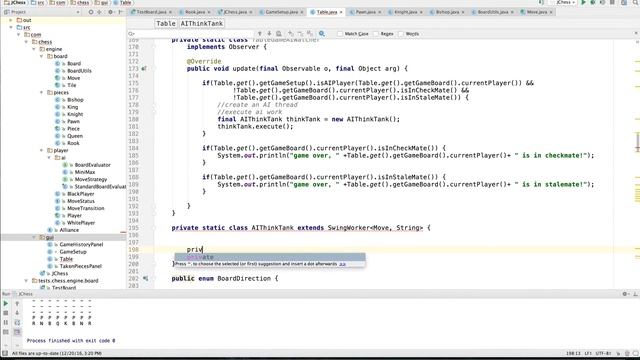Close the Table.java tab
The width and height of the screenshot is (640, 360).
[341, 13]
